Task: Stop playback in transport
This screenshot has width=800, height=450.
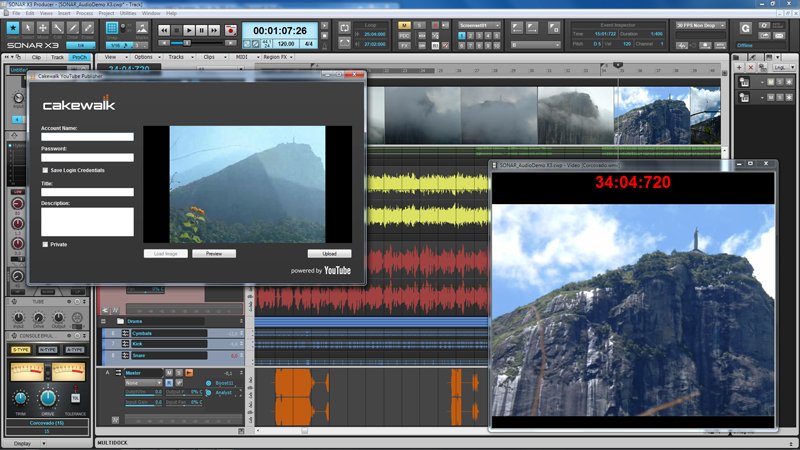Action: (x=177, y=31)
